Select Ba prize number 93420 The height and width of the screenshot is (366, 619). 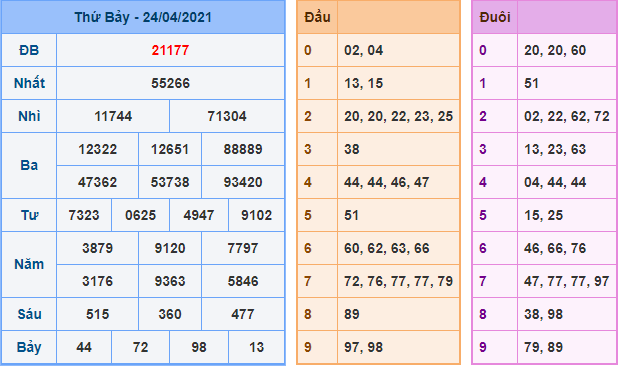(x=243, y=182)
